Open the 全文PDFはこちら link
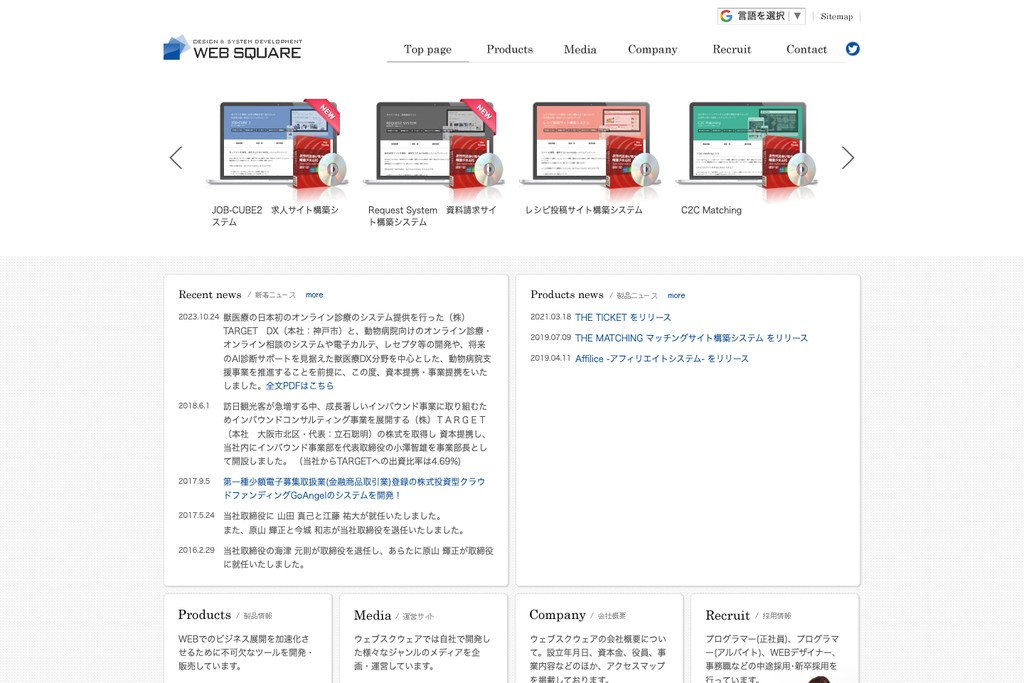 pos(300,386)
